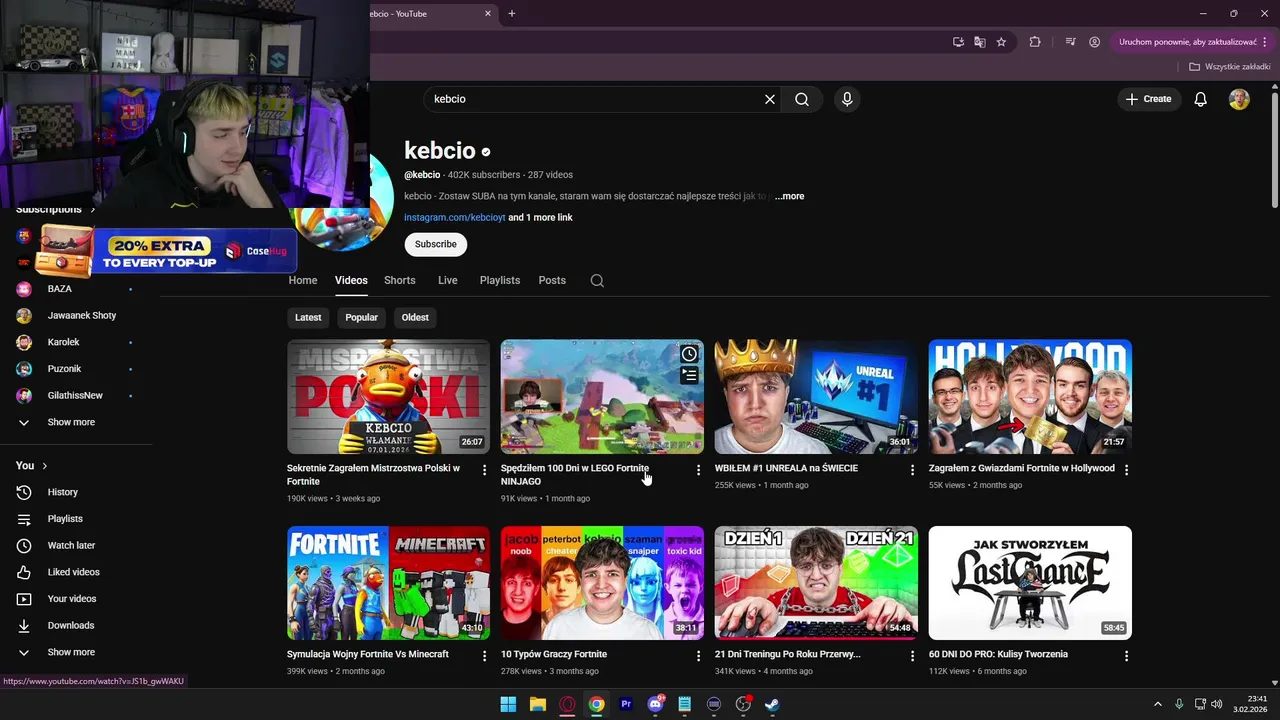The width and height of the screenshot is (1280, 720).
Task: Click Uruchom ponownie update button
Action: pyautogui.click(x=1188, y=42)
